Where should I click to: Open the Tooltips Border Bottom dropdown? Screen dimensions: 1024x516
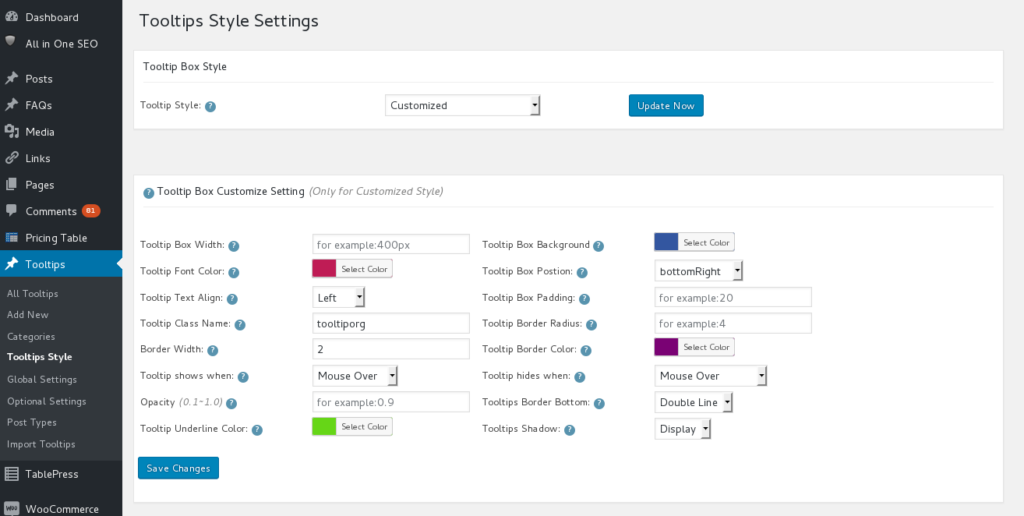693,403
